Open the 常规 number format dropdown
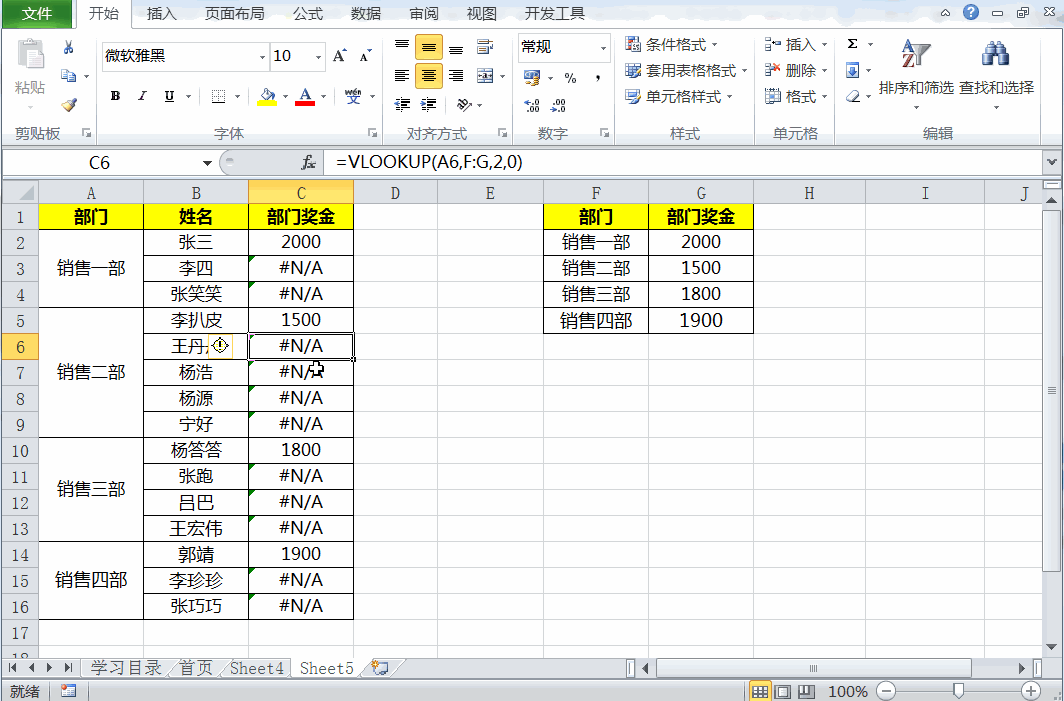Screen dimensions: 1064x701 click(x=604, y=47)
